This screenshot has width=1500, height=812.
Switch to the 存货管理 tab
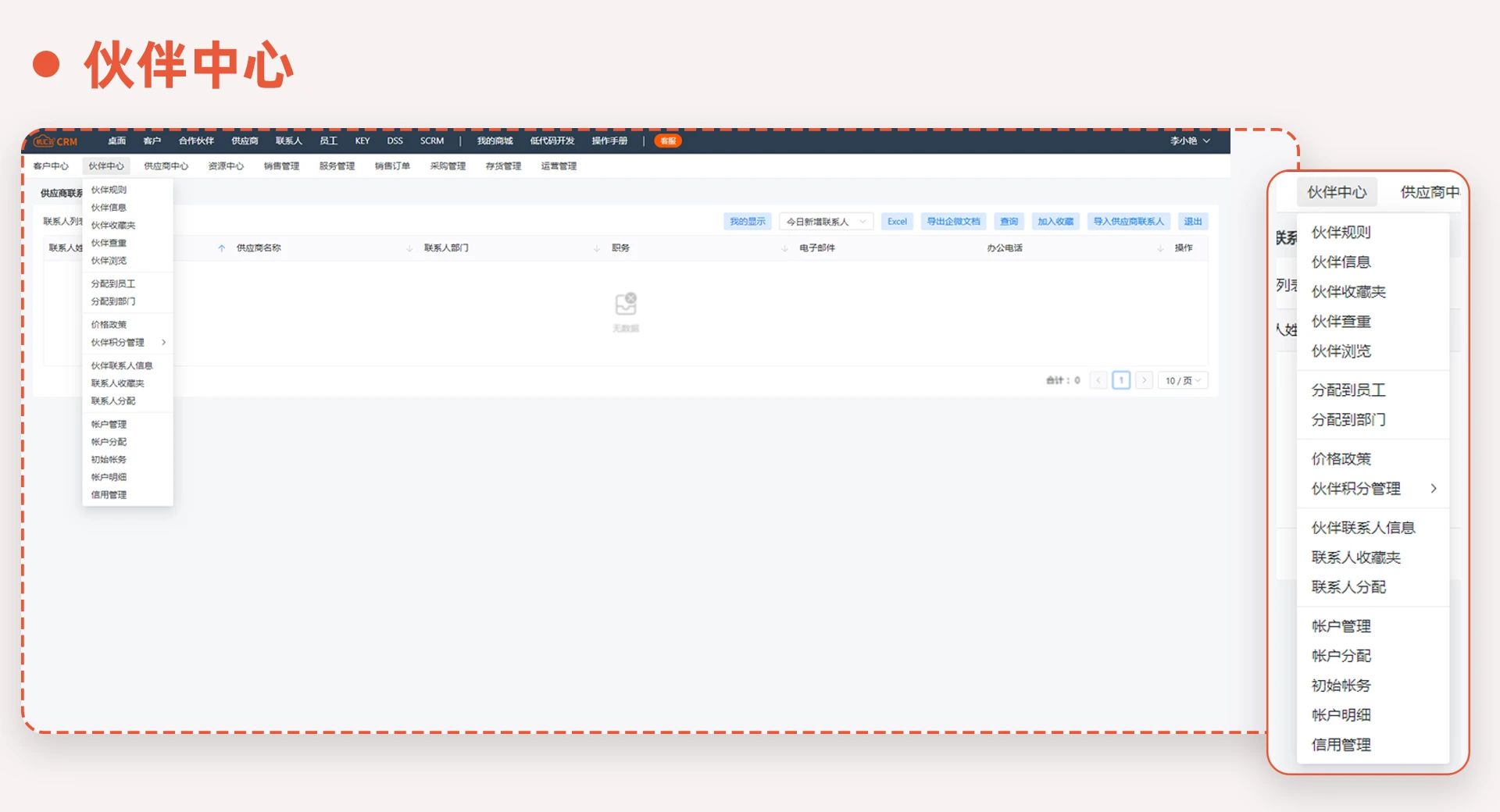pos(503,166)
